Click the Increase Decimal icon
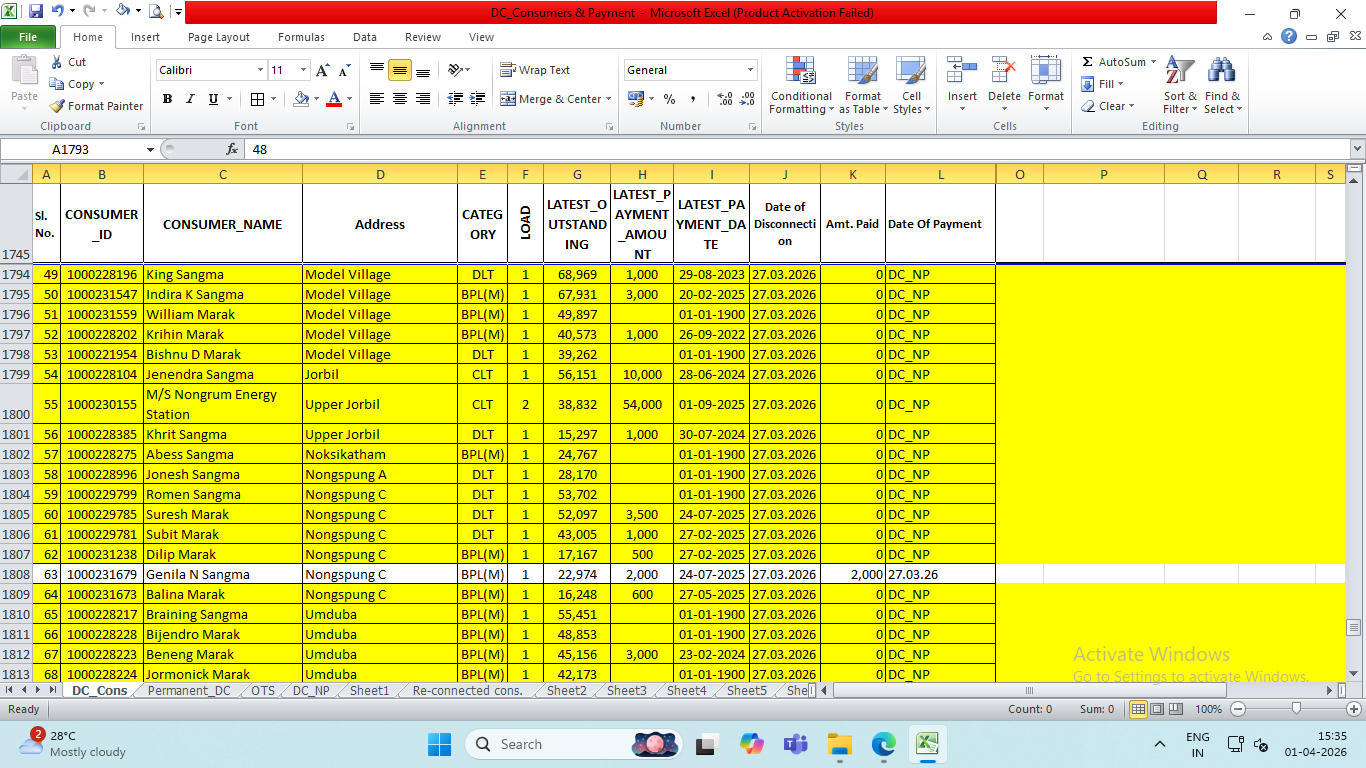This screenshot has width=1366, height=768. 724,99
